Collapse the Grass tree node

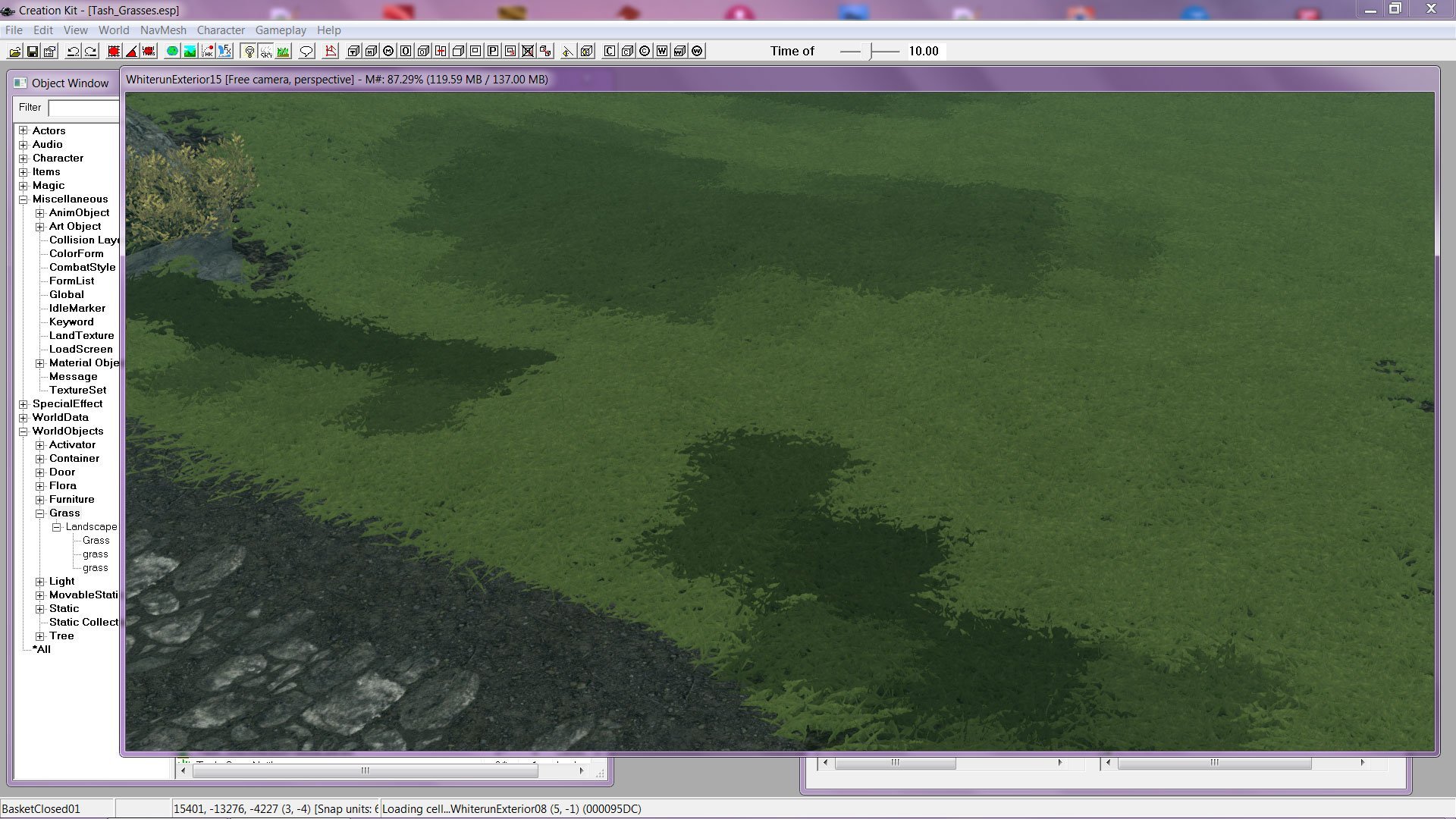[40, 513]
